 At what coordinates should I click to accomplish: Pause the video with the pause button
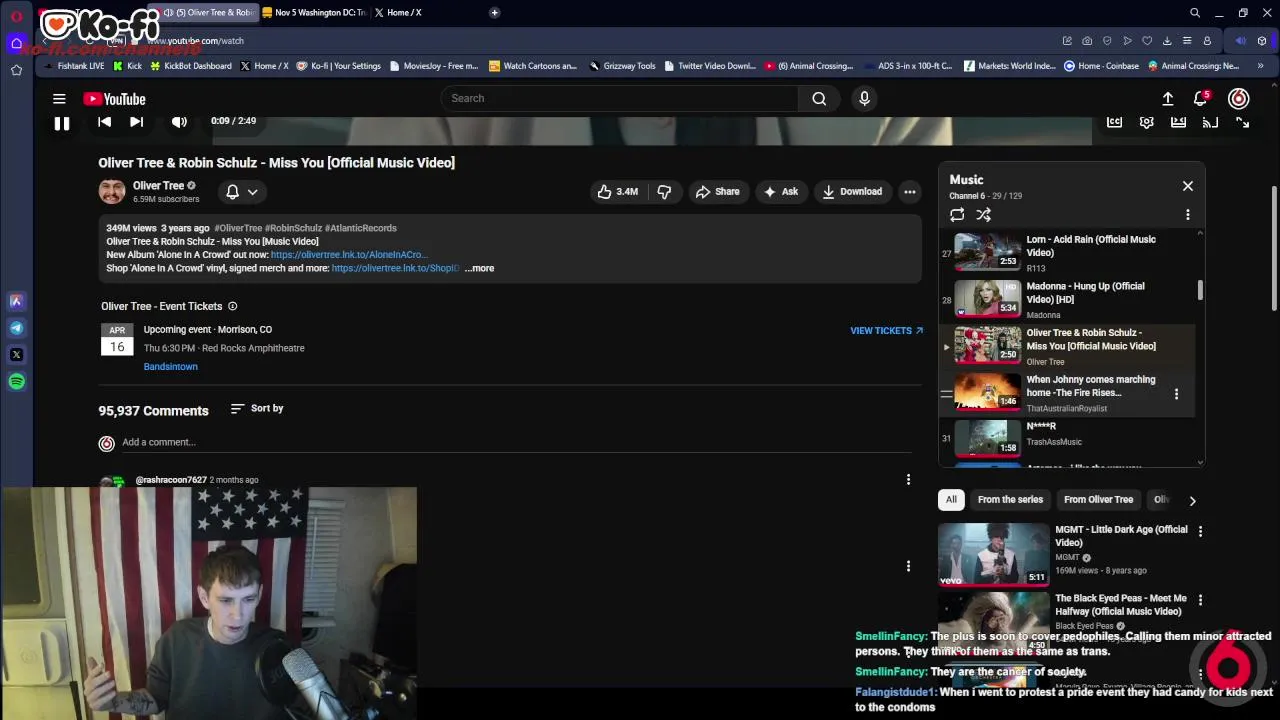(x=61, y=123)
